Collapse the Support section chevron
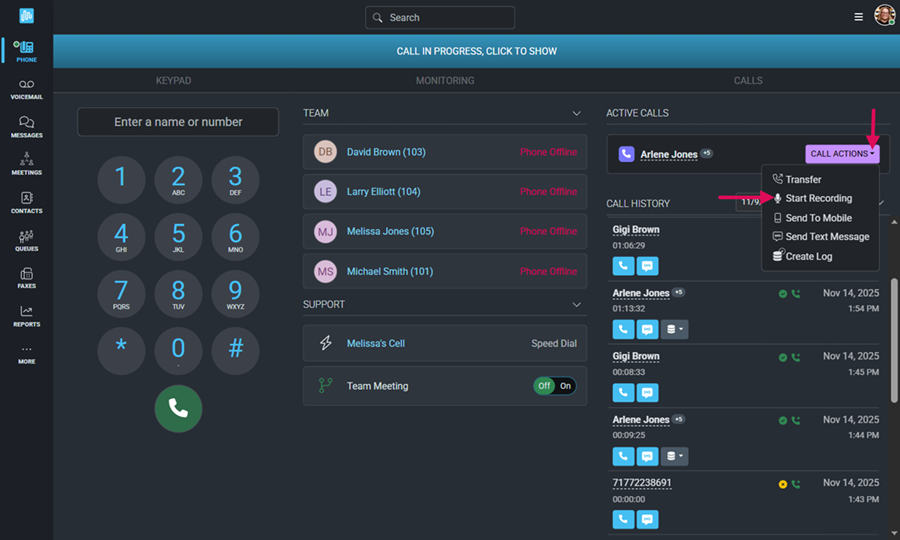The width and height of the screenshot is (900, 540). click(576, 304)
